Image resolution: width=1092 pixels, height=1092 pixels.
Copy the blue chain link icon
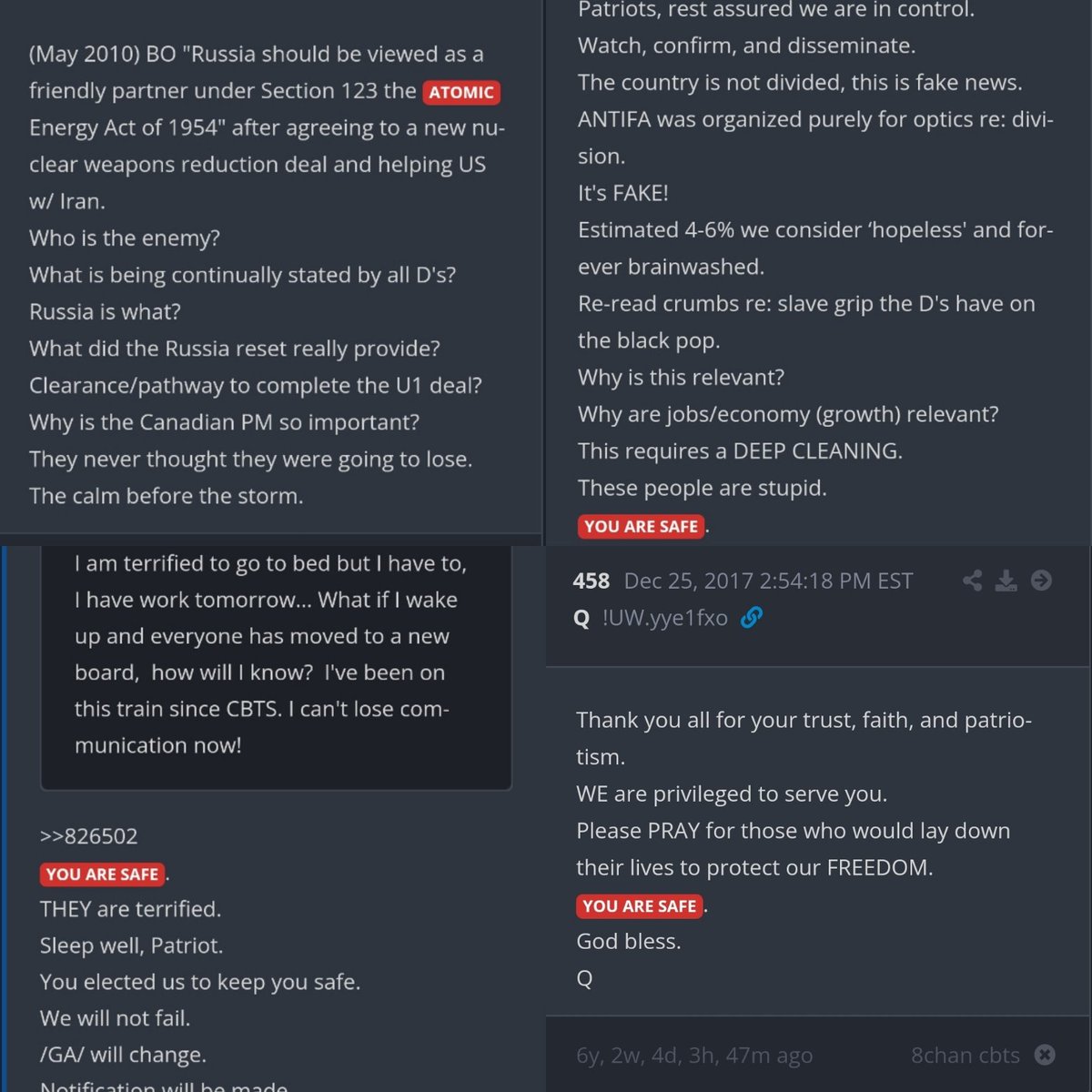tap(752, 618)
